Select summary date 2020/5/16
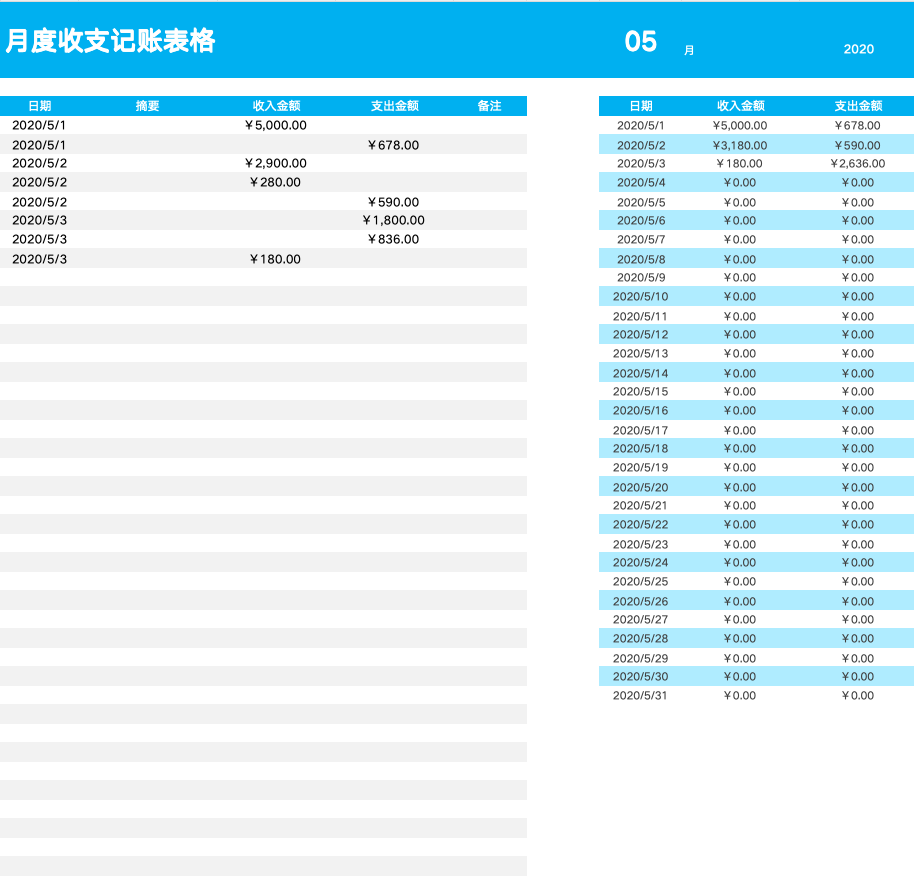Viewport: 914px width, 887px height. (x=641, y=411)
